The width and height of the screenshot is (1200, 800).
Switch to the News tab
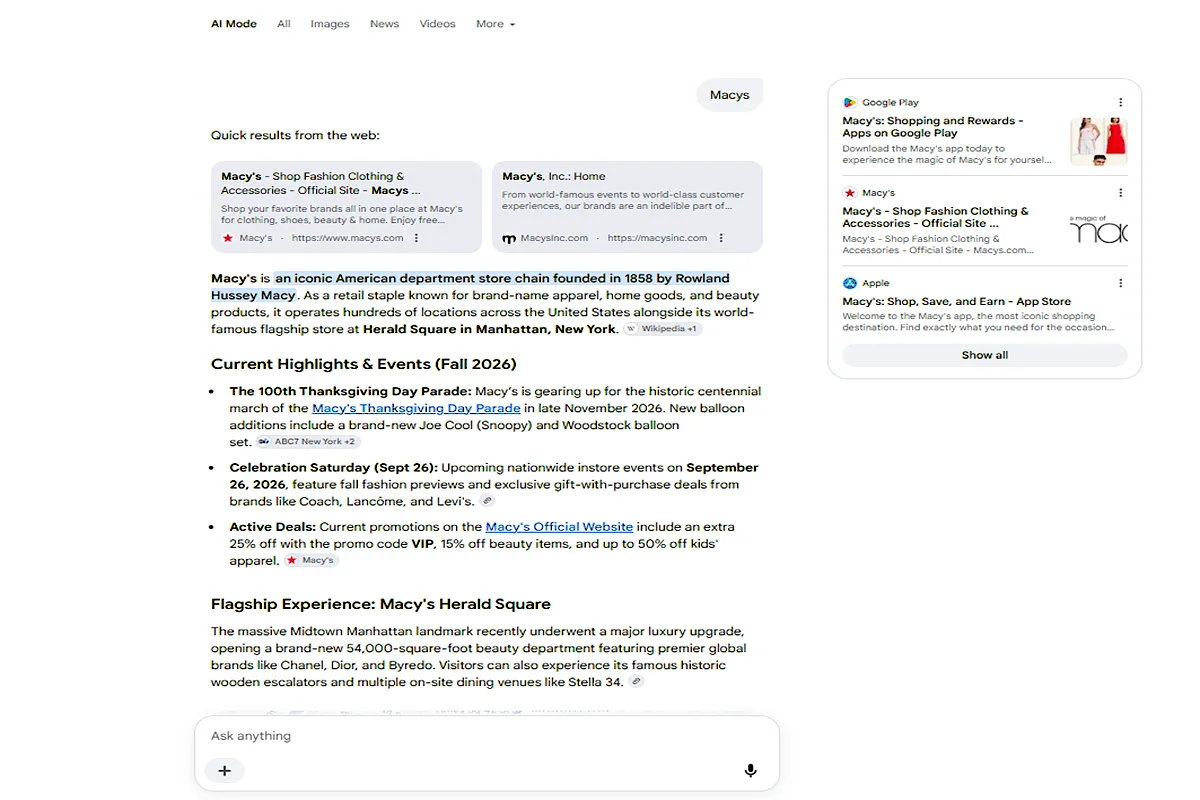tap(384, 24)
